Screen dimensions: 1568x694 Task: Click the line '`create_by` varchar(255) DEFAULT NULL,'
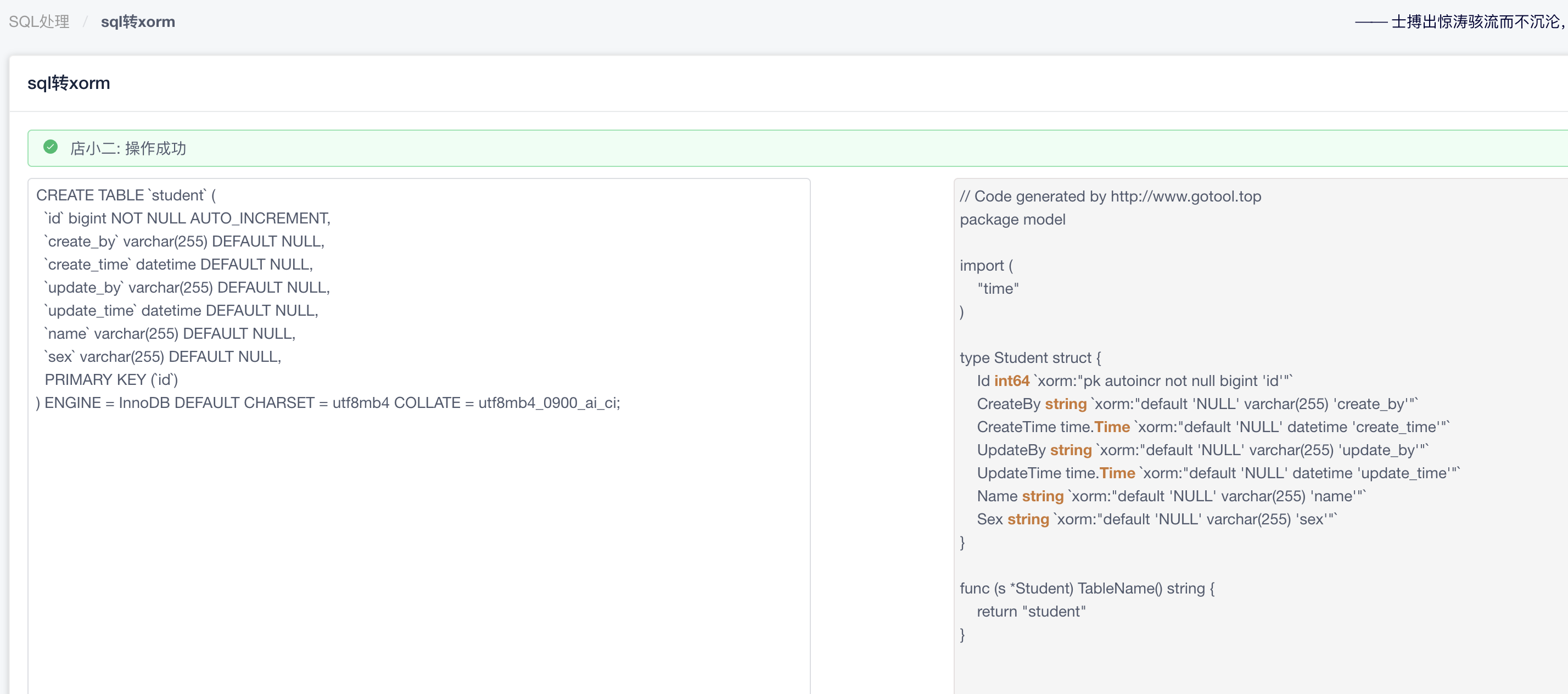pyautogui.click(x=184, y=242)
